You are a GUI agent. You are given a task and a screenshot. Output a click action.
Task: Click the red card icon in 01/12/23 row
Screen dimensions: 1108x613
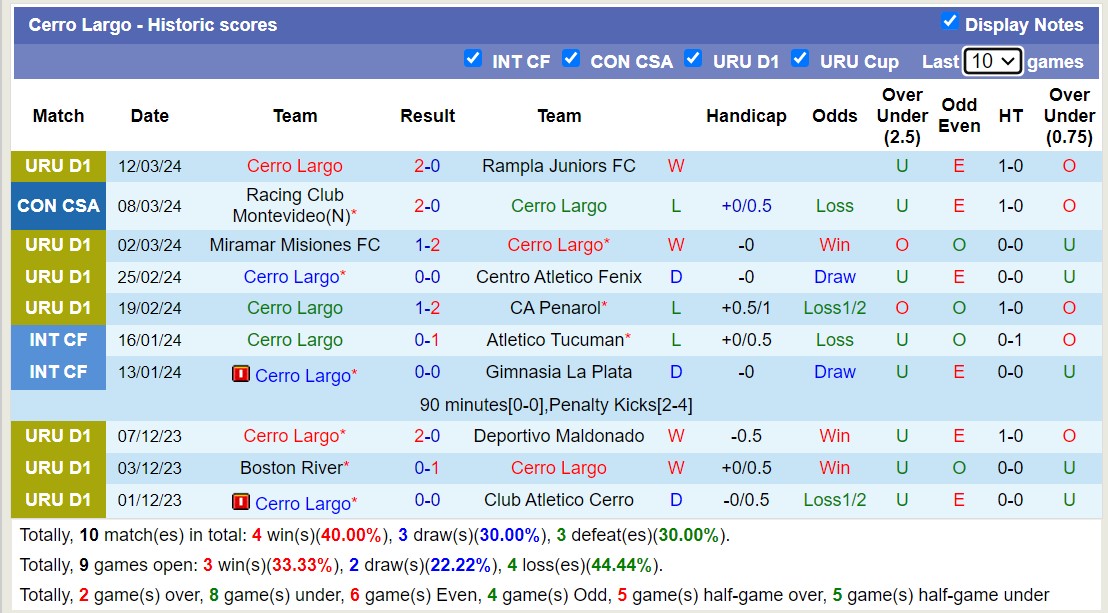point(240,502)
